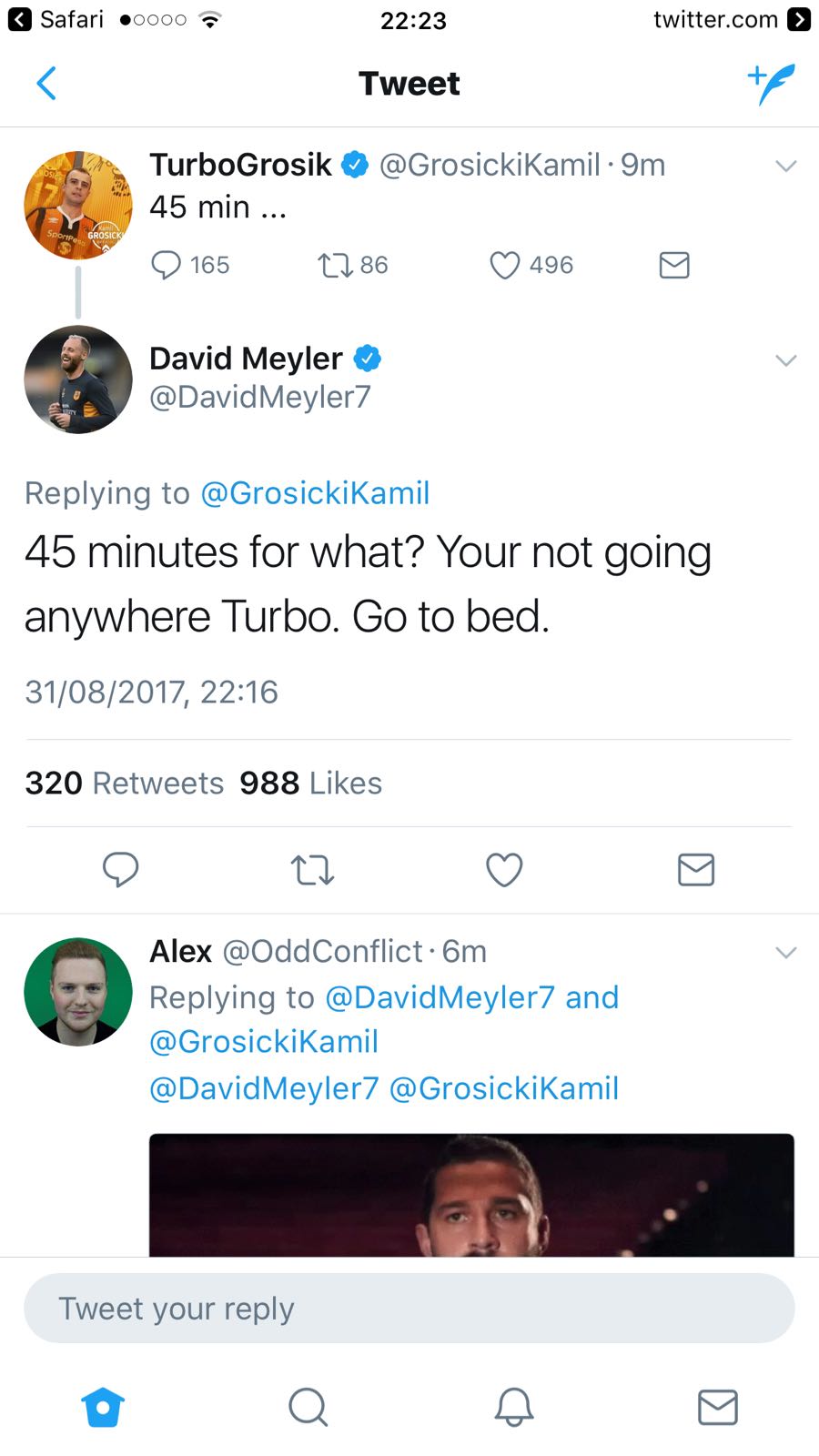Open the Search tab in the bottom bar
Viewport: 819px width, 1456px height.
tap(308, 1407)
